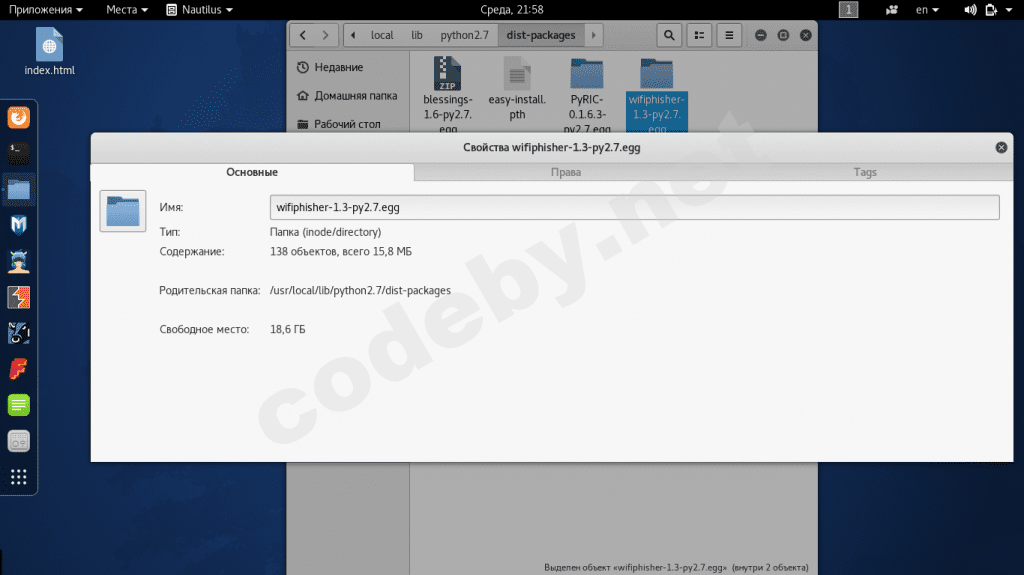Image resolution: width=1024 pixels, height=575 pixels.
Task: Open the en keyboard layout dropdown
Action: coord(927,10)
